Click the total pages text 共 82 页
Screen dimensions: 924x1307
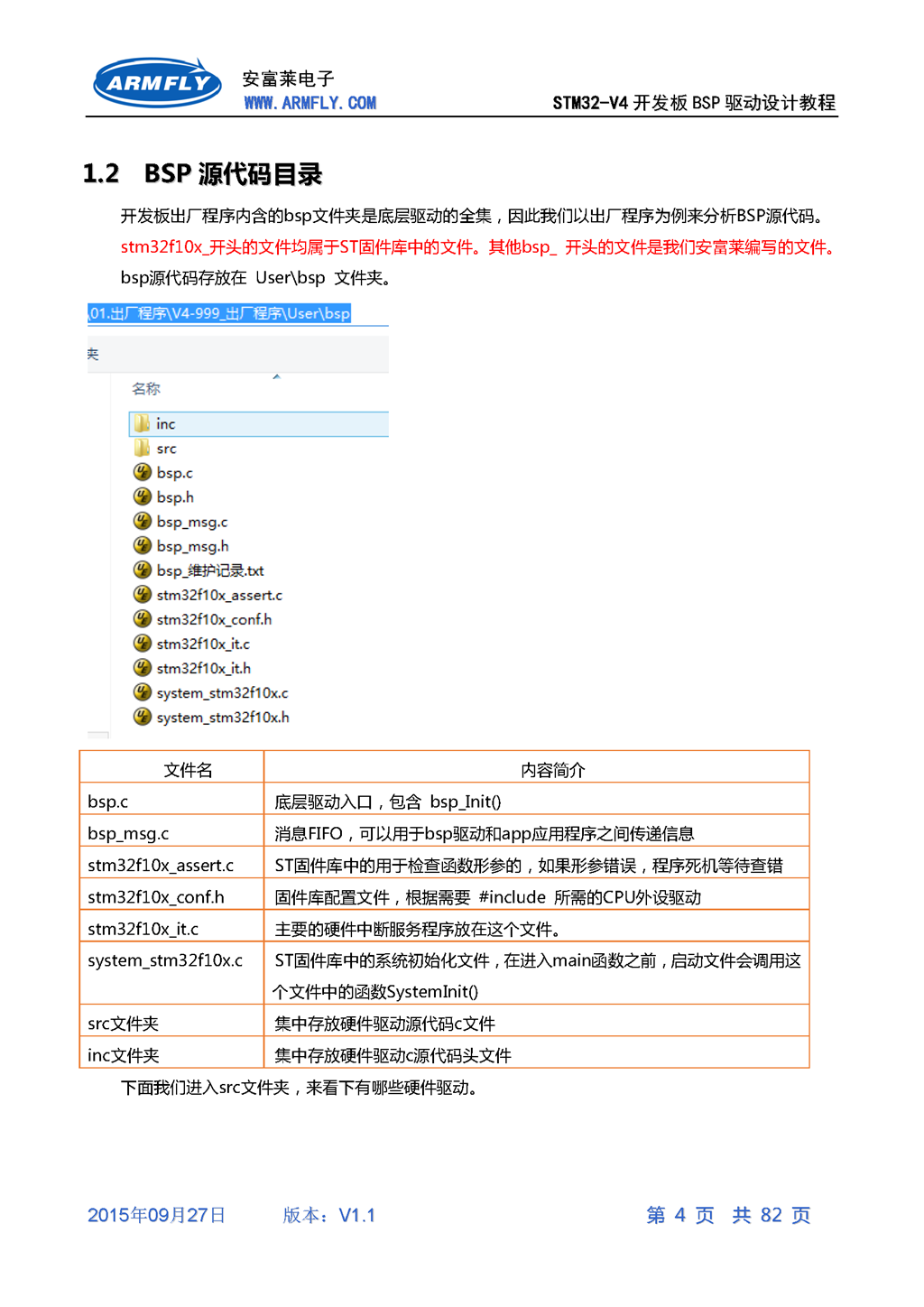tap(772, 1215)
